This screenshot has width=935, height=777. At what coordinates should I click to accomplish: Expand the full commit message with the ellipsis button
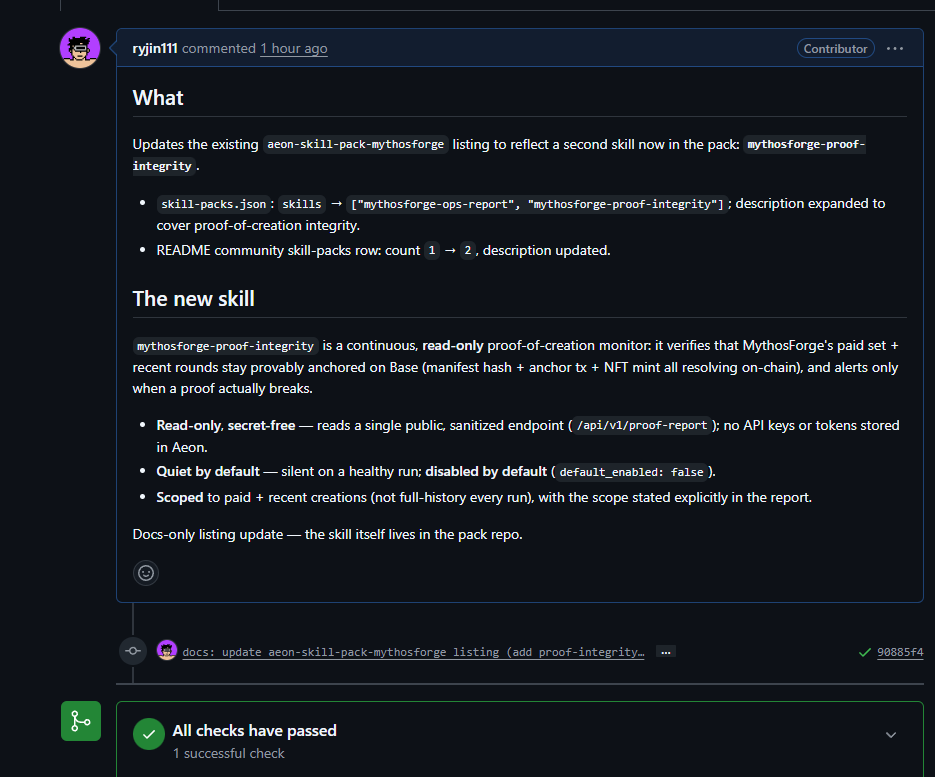click(665, 652)
